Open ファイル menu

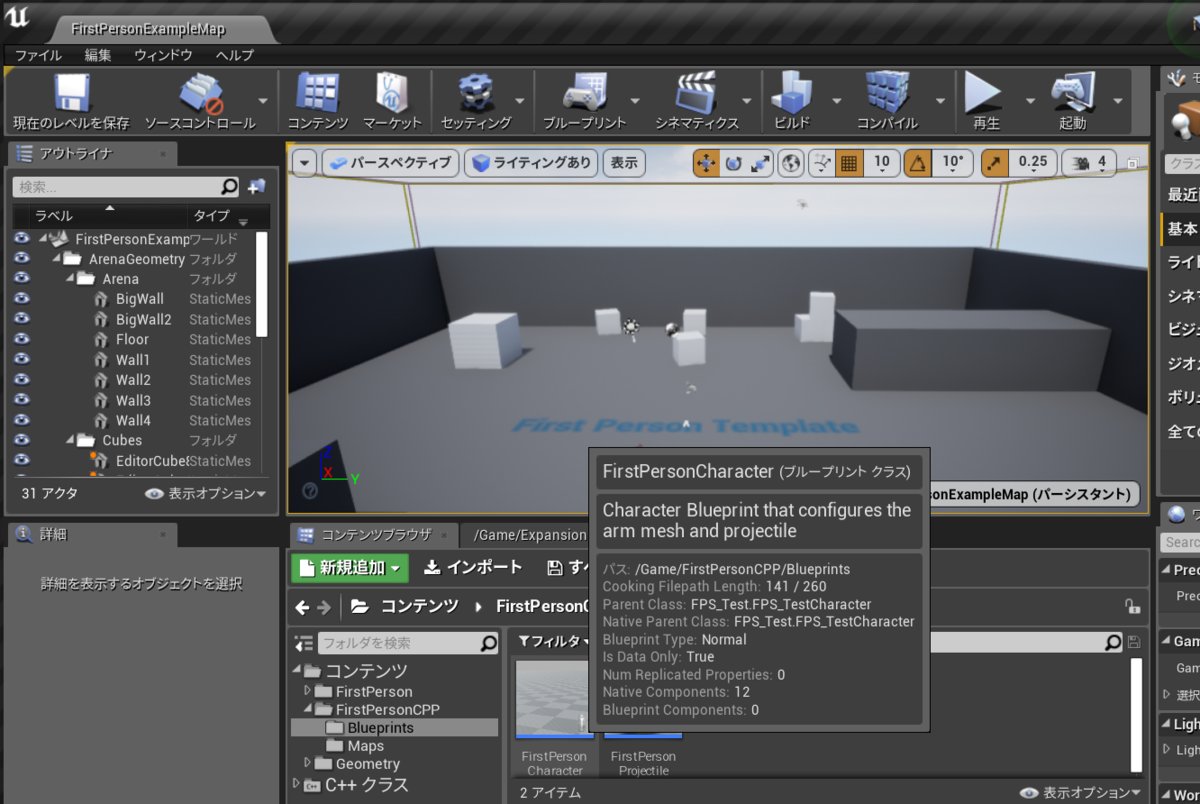pos(38,55)
